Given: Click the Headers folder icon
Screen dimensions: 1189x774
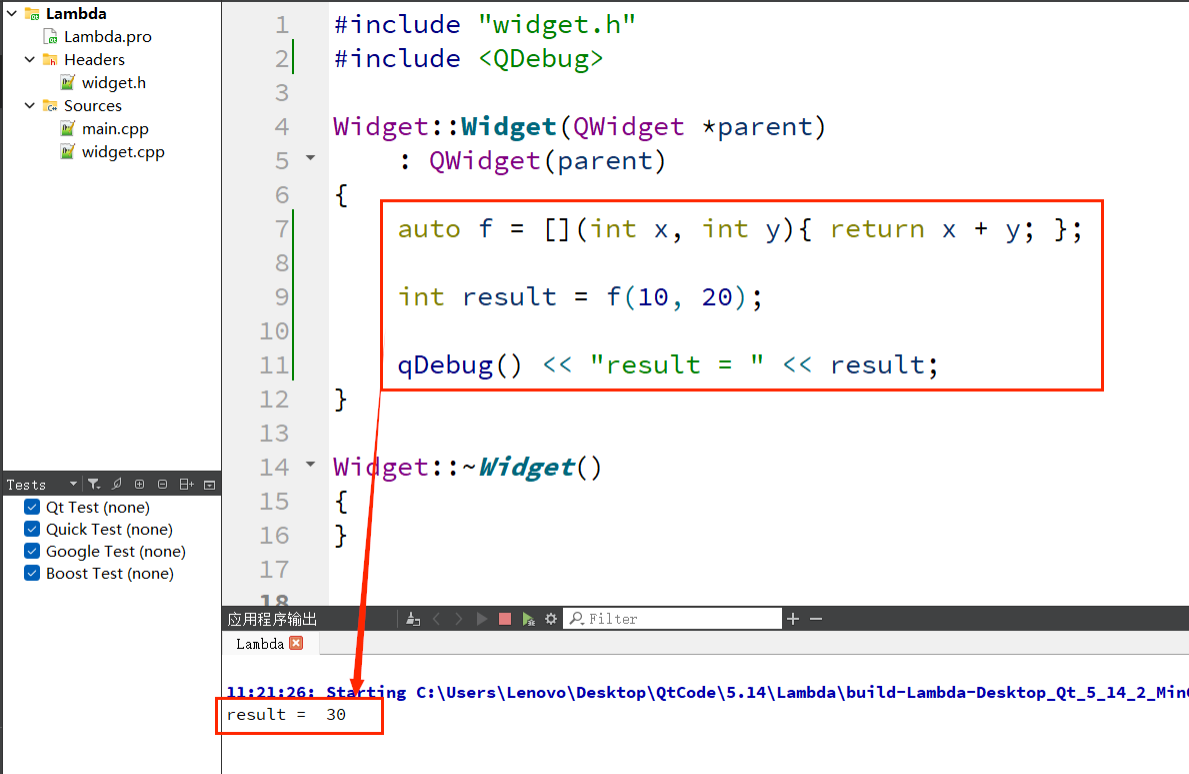Looking at the screenshot, I should tap(50, 59).
